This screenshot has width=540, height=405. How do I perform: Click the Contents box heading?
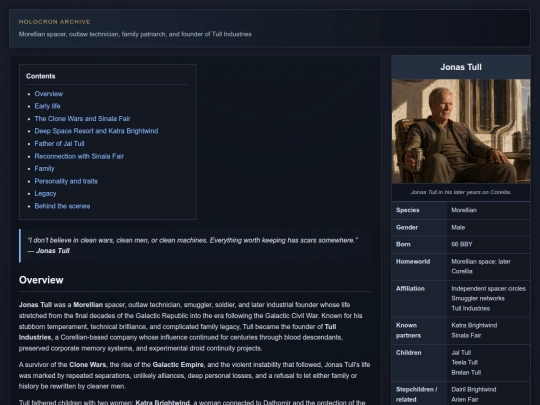pos(41,76)
